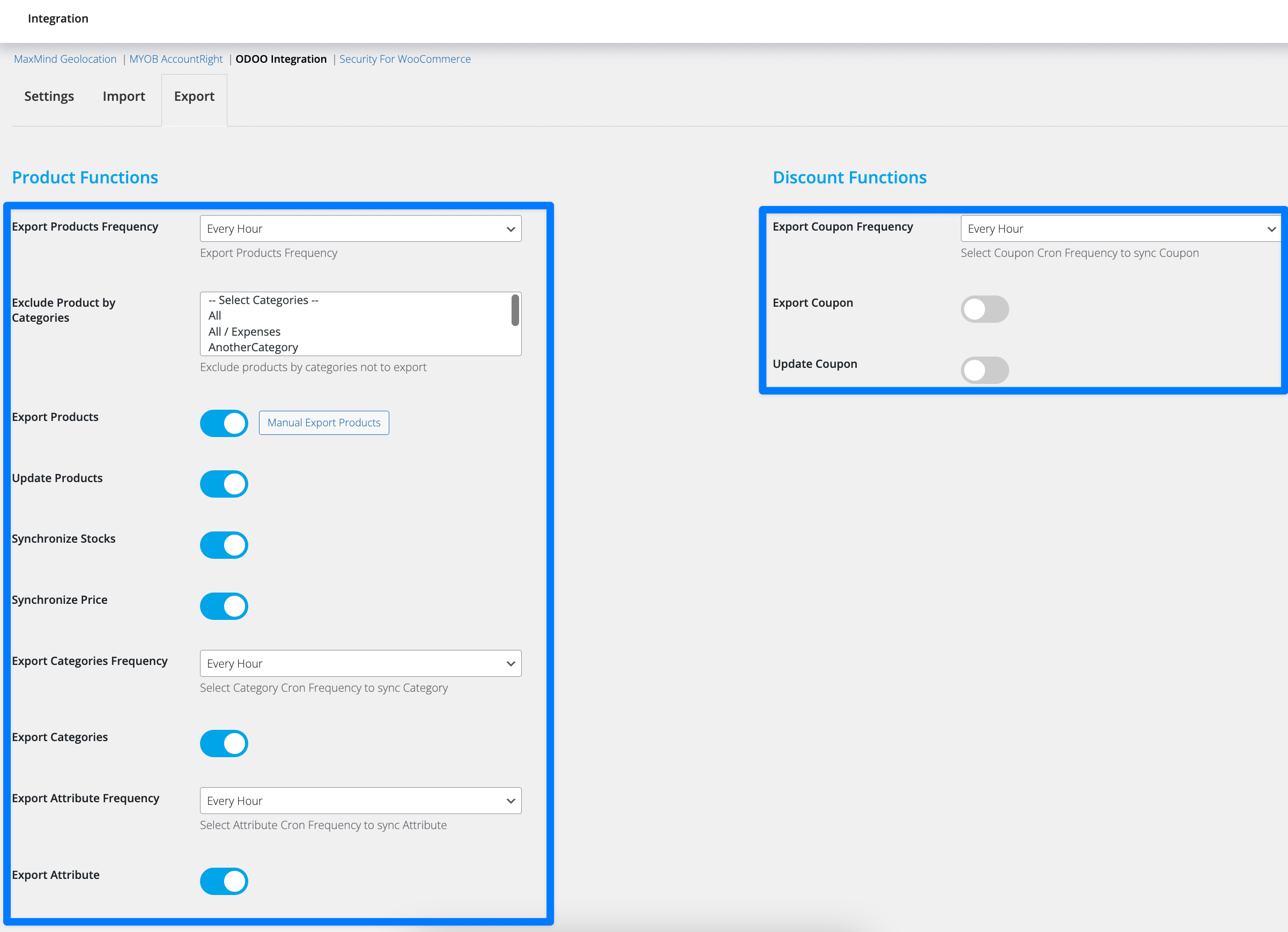This screenshot has width=1288, height=932.
Task: Open the Export Attribute Frequency dropdown
Action: tap(360, 801)
